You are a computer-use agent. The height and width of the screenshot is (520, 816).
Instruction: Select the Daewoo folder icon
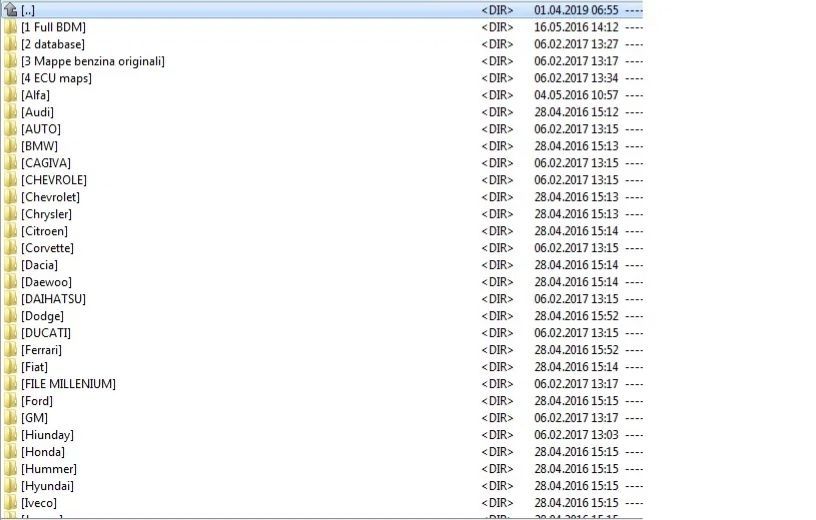click(10, 282)
